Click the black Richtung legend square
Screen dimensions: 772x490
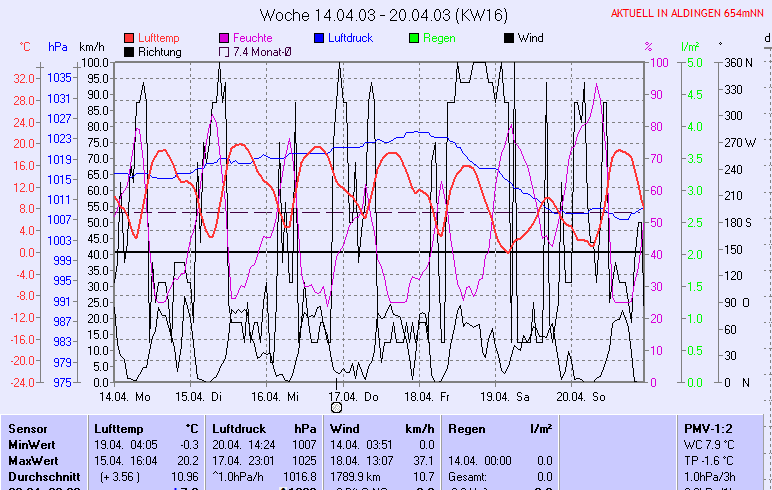pyautogui.click(x=130, y=52)
